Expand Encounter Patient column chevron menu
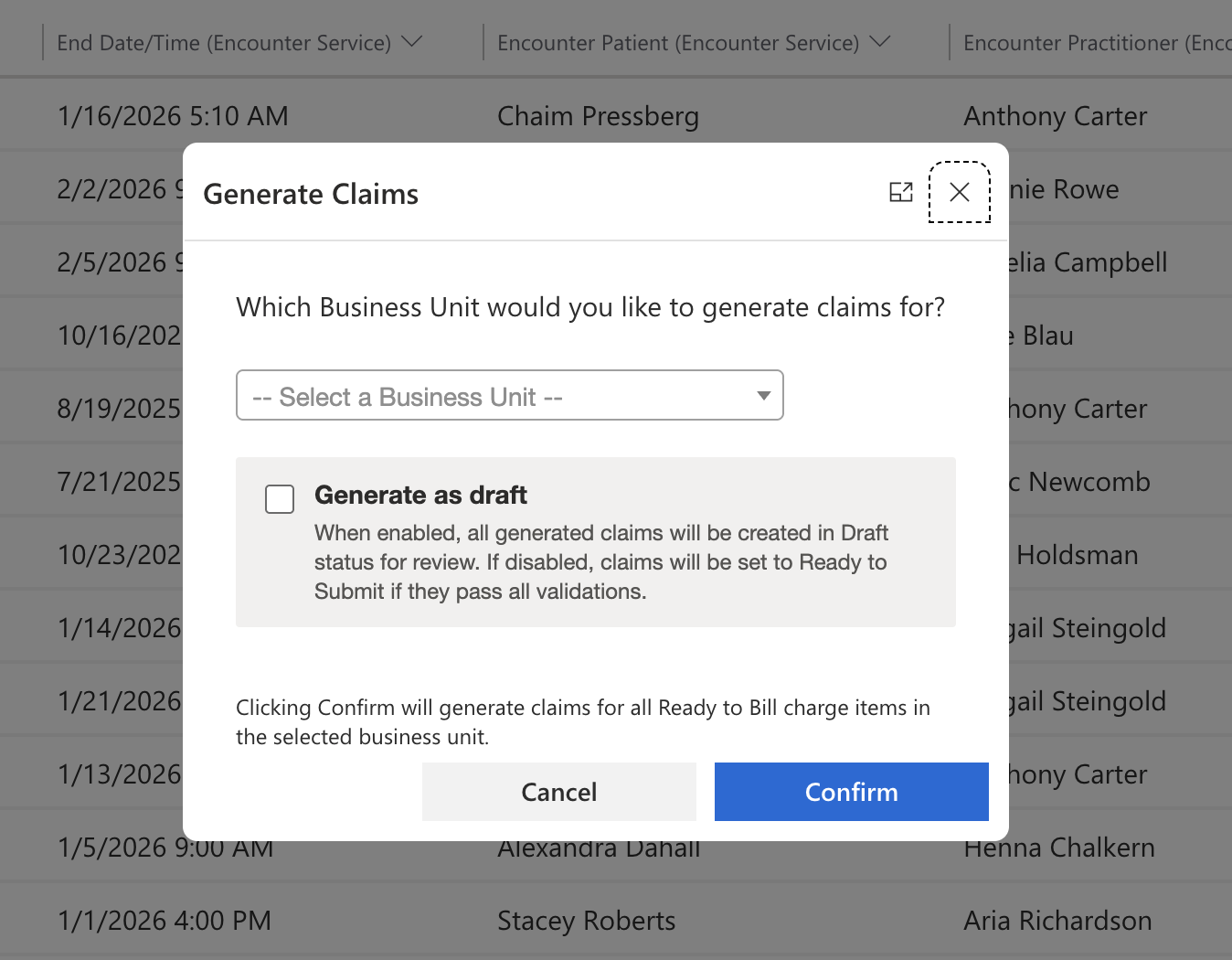 click(880, 42)
